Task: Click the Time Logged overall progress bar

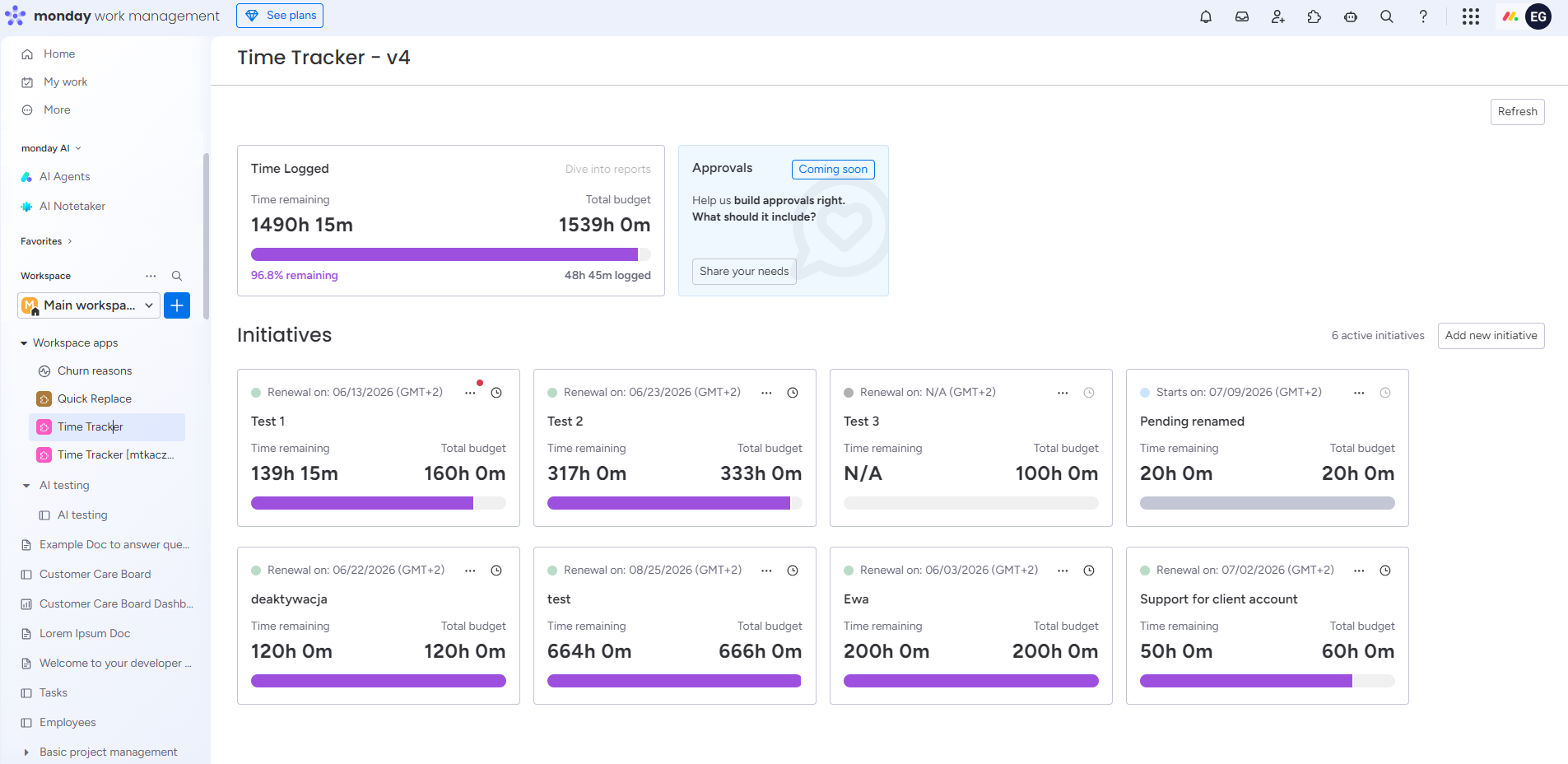Action: point(451,254)
